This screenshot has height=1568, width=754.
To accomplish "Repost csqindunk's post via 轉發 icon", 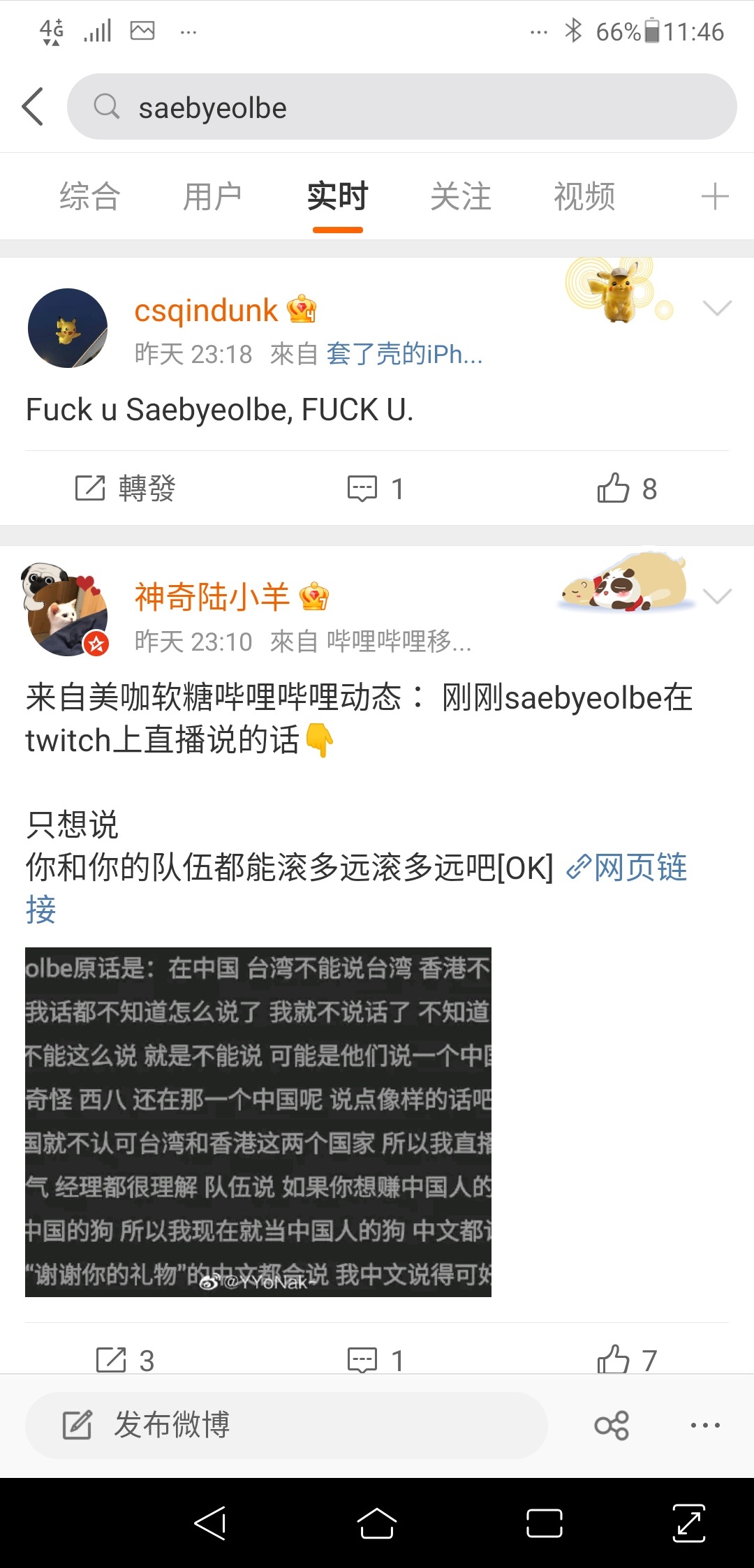I will tap(125, 489).
